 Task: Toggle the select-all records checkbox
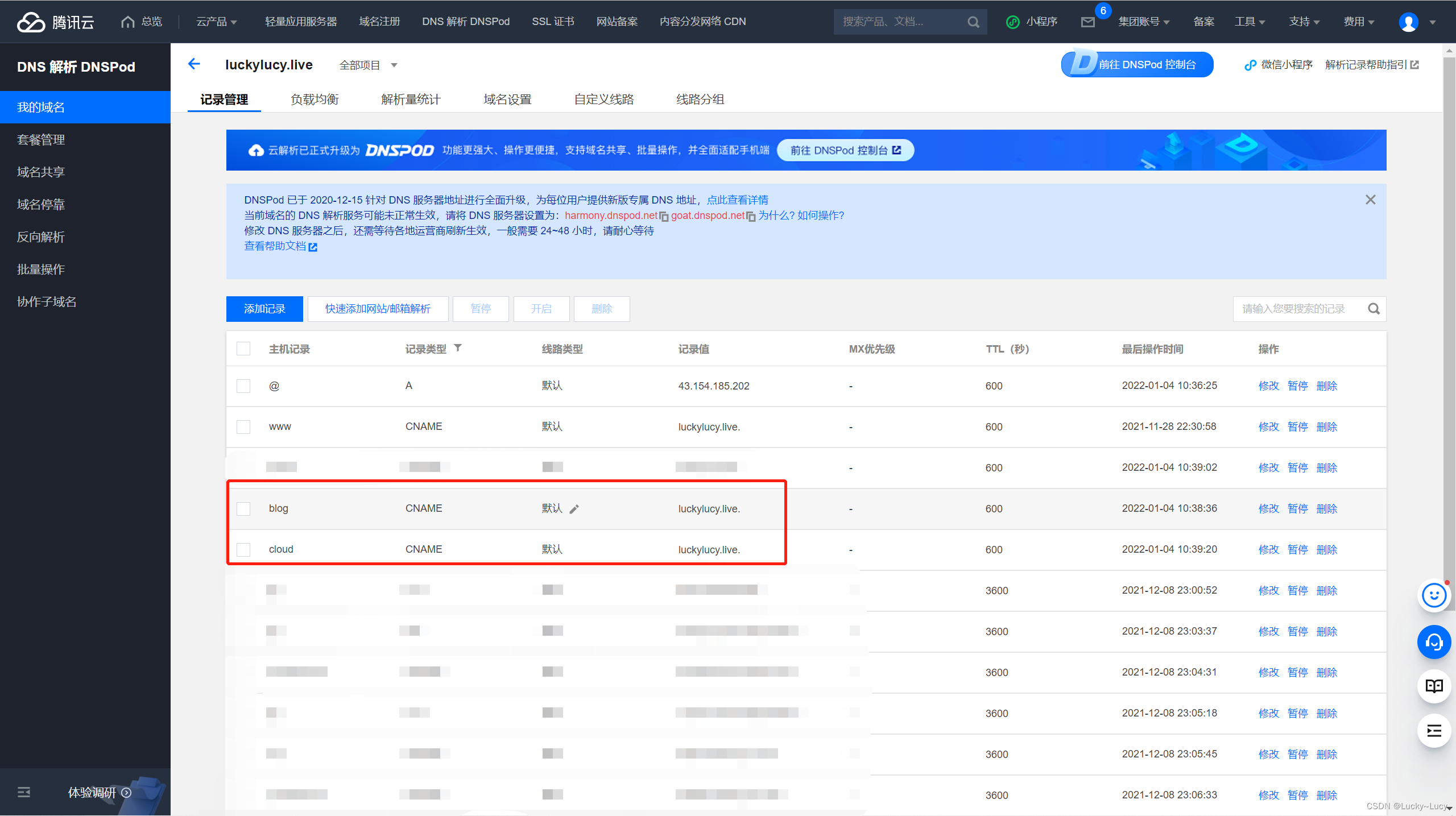243,349
